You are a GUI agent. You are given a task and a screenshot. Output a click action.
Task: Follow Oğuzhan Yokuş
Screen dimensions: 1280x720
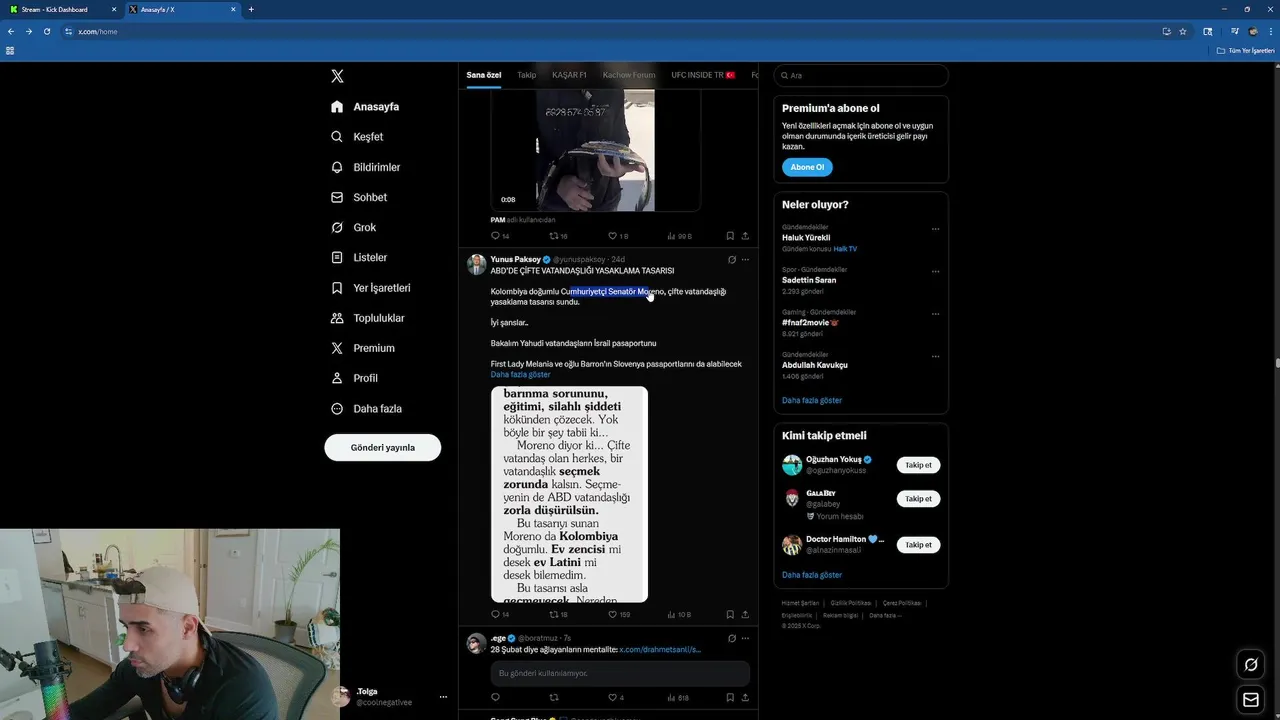coord(918,465)
